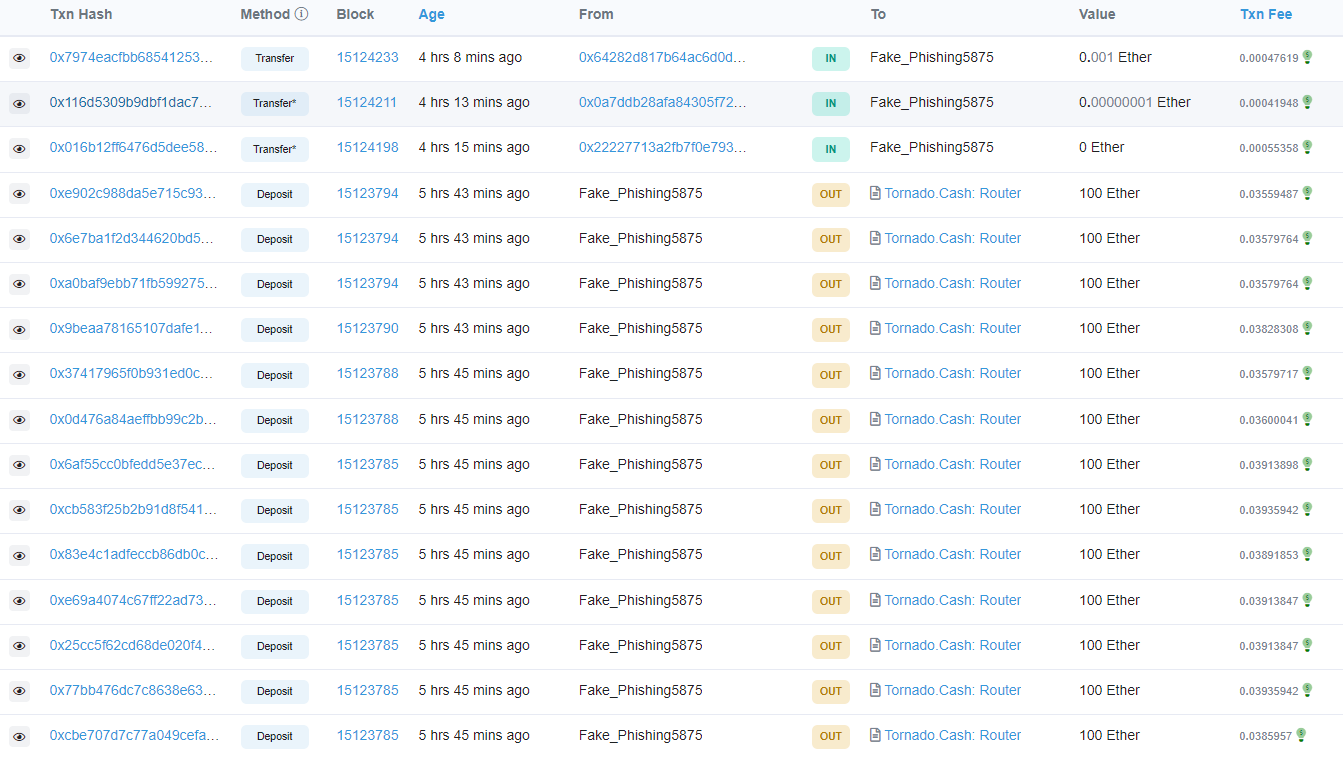Click gas bulb icon next to fee 0.00055358
This screenshot has width=1344, height=758.
[x=1307, y=147]
